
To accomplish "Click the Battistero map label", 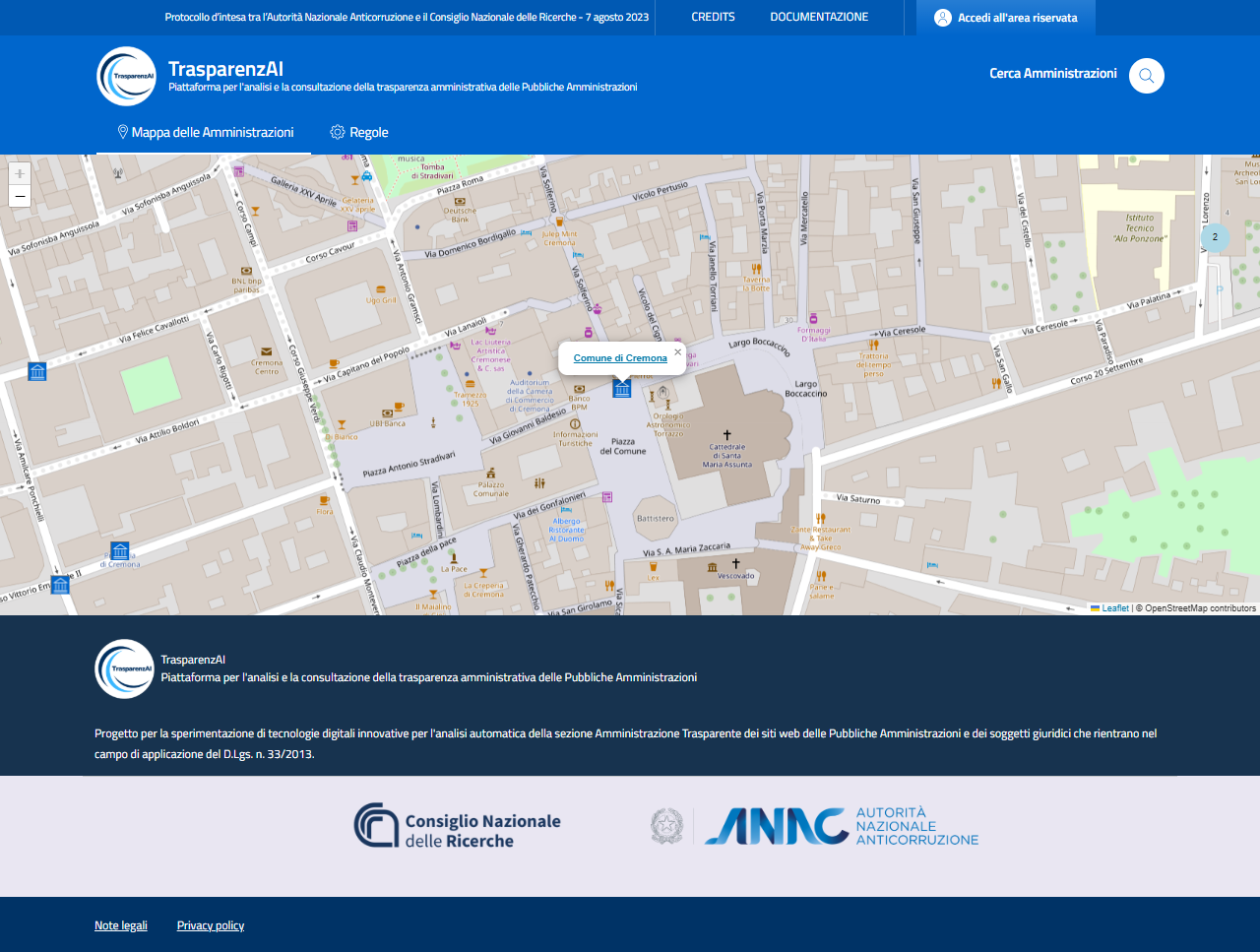I will tap(656, 518).
